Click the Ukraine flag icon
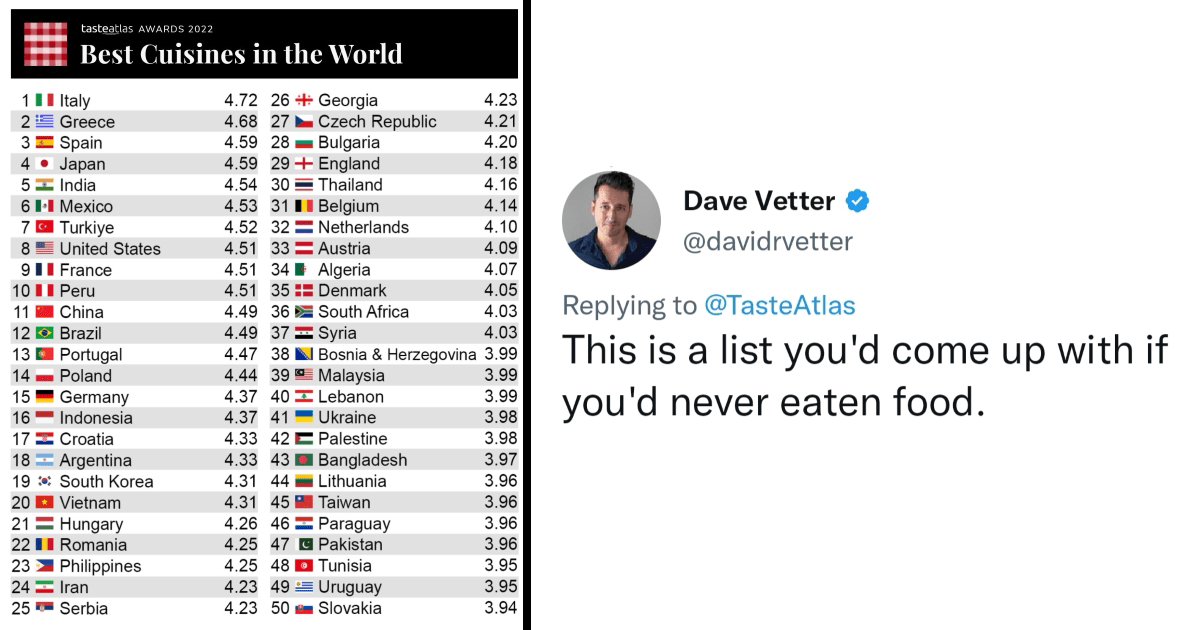 tap(304, 417)
